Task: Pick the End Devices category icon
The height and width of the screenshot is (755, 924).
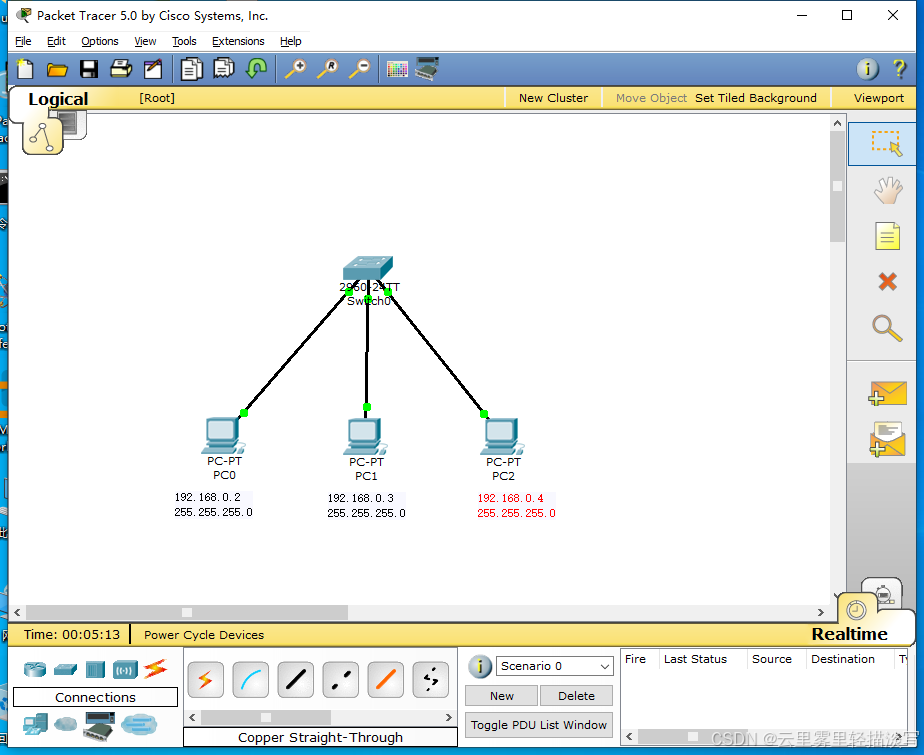Action: point(35,724)
